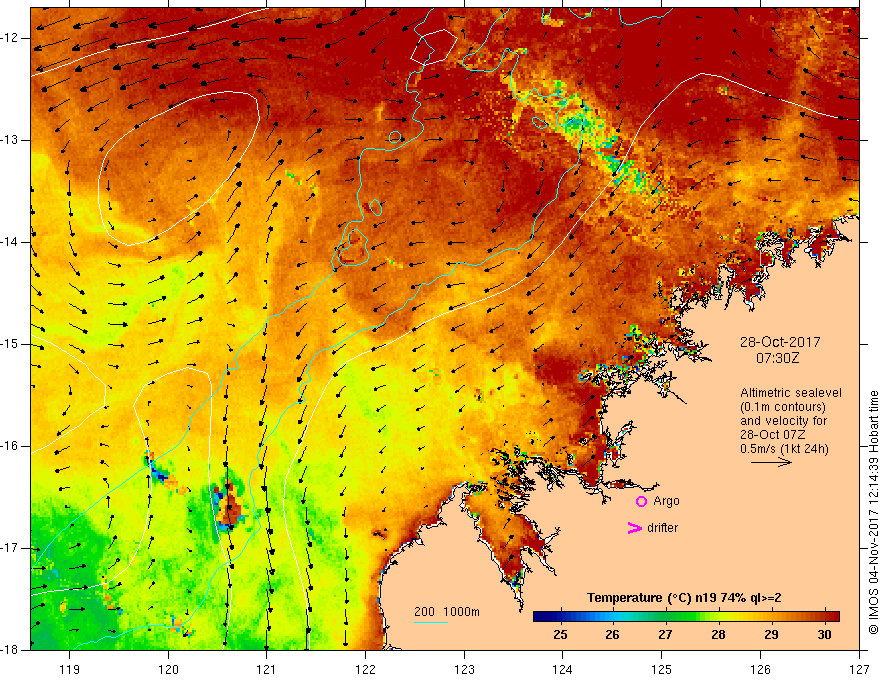The image size is (880, 680).
Task: Click the 'Altimetric sealevel' caption text
Action: tap(791, 393)
